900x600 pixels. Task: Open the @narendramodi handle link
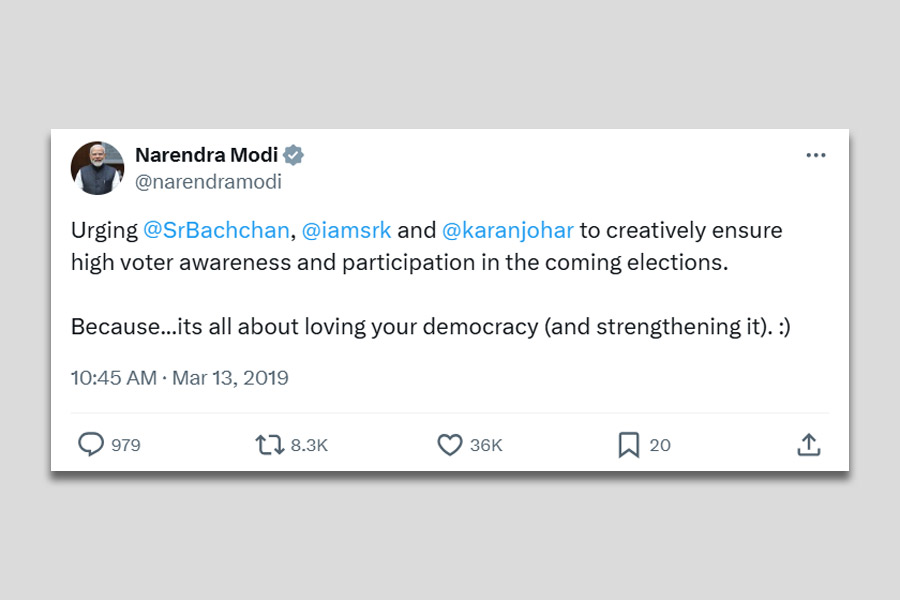(208, 182)
